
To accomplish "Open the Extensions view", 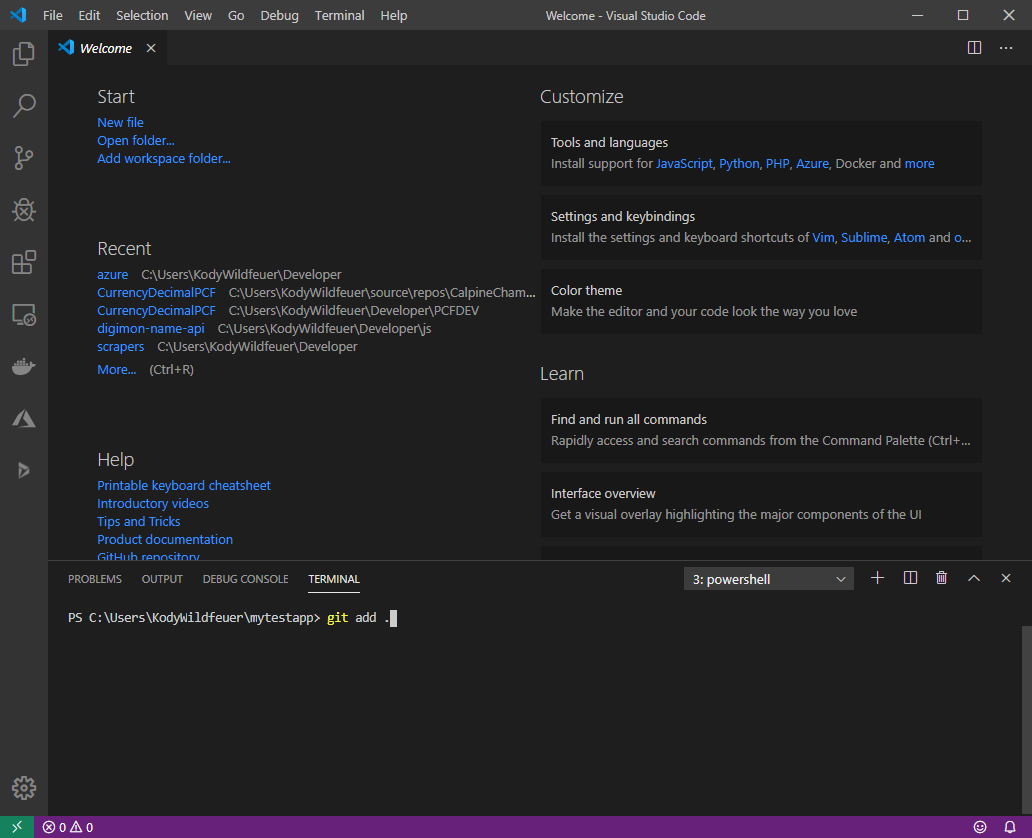I will point(23,262).
